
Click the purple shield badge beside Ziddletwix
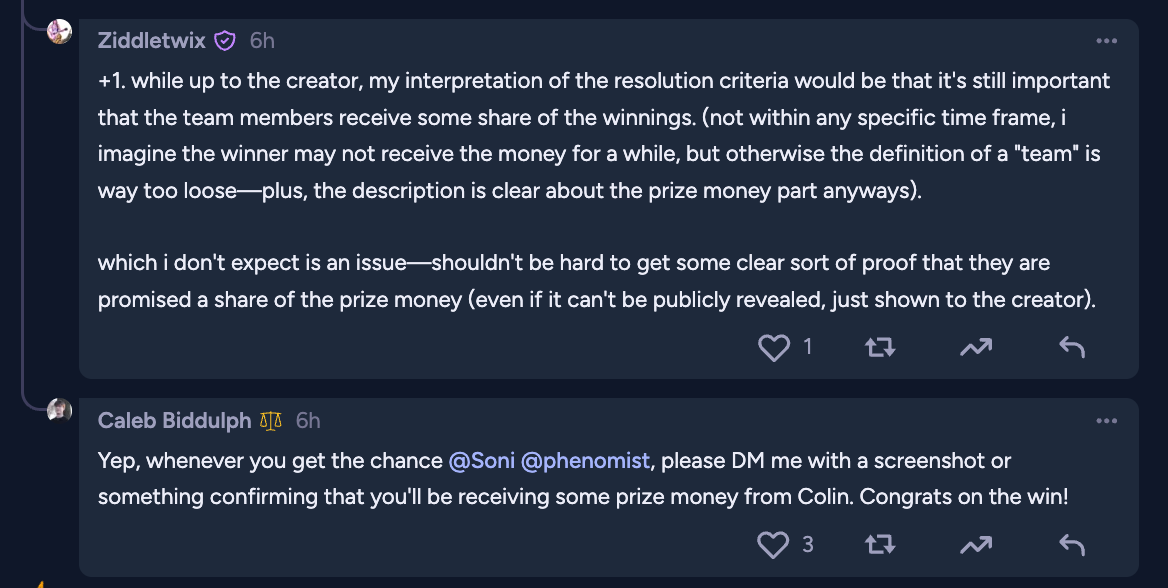226,41
